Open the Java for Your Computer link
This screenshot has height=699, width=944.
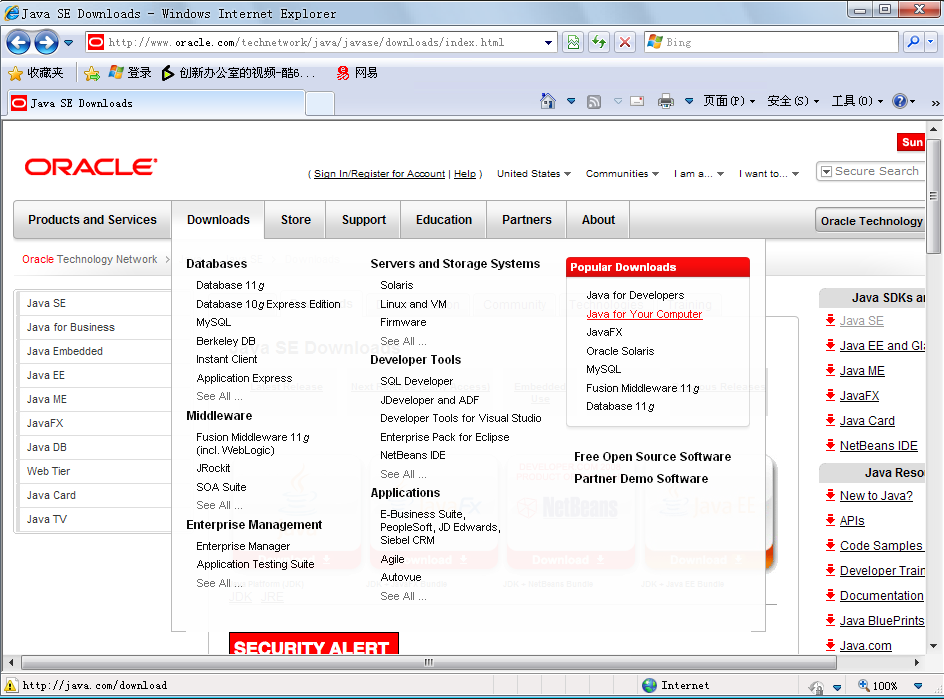[x=644, y=314]
